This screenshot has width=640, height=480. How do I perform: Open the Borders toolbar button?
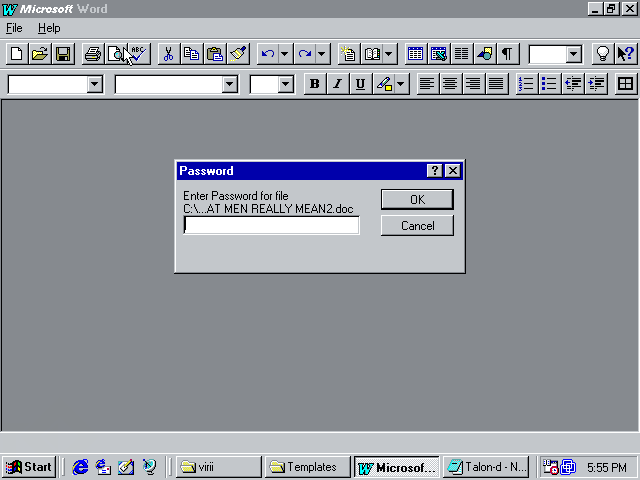tap(625, 84)
